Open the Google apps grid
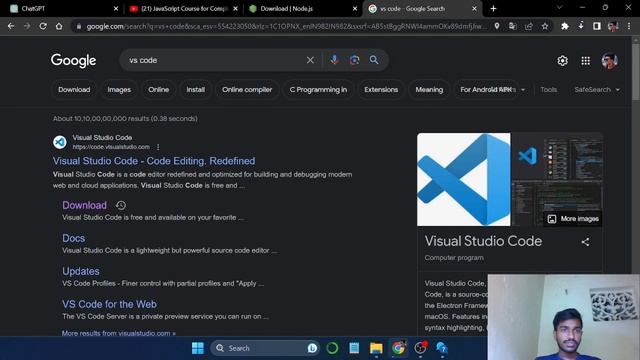 pos(585,61)
